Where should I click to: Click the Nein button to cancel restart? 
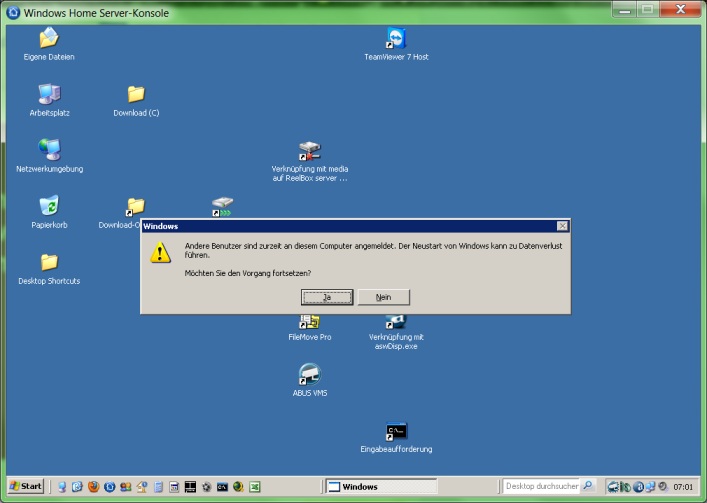click(384, 297)
